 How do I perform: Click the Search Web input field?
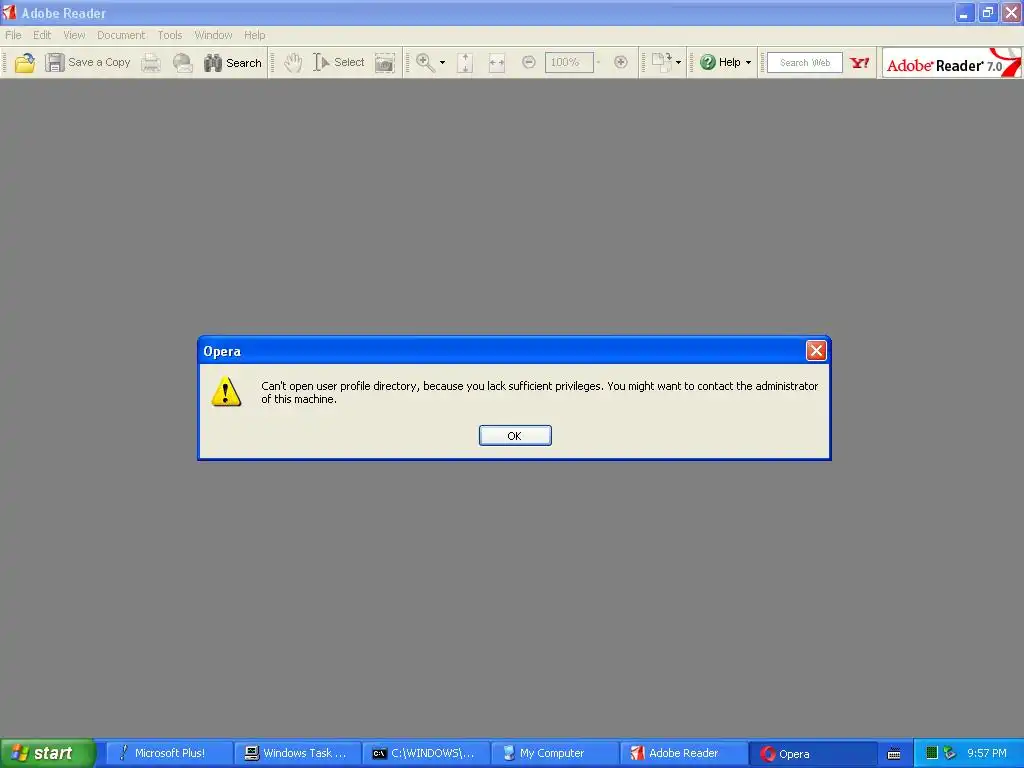click(805, 63)
